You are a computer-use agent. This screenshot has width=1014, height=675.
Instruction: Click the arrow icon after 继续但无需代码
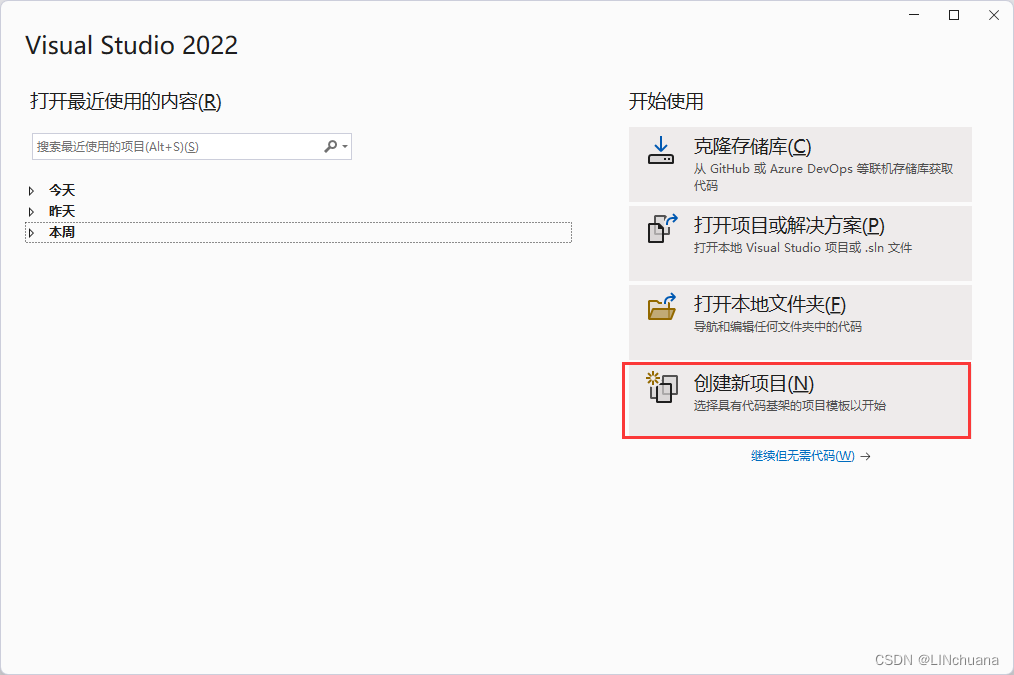point(865,456)
